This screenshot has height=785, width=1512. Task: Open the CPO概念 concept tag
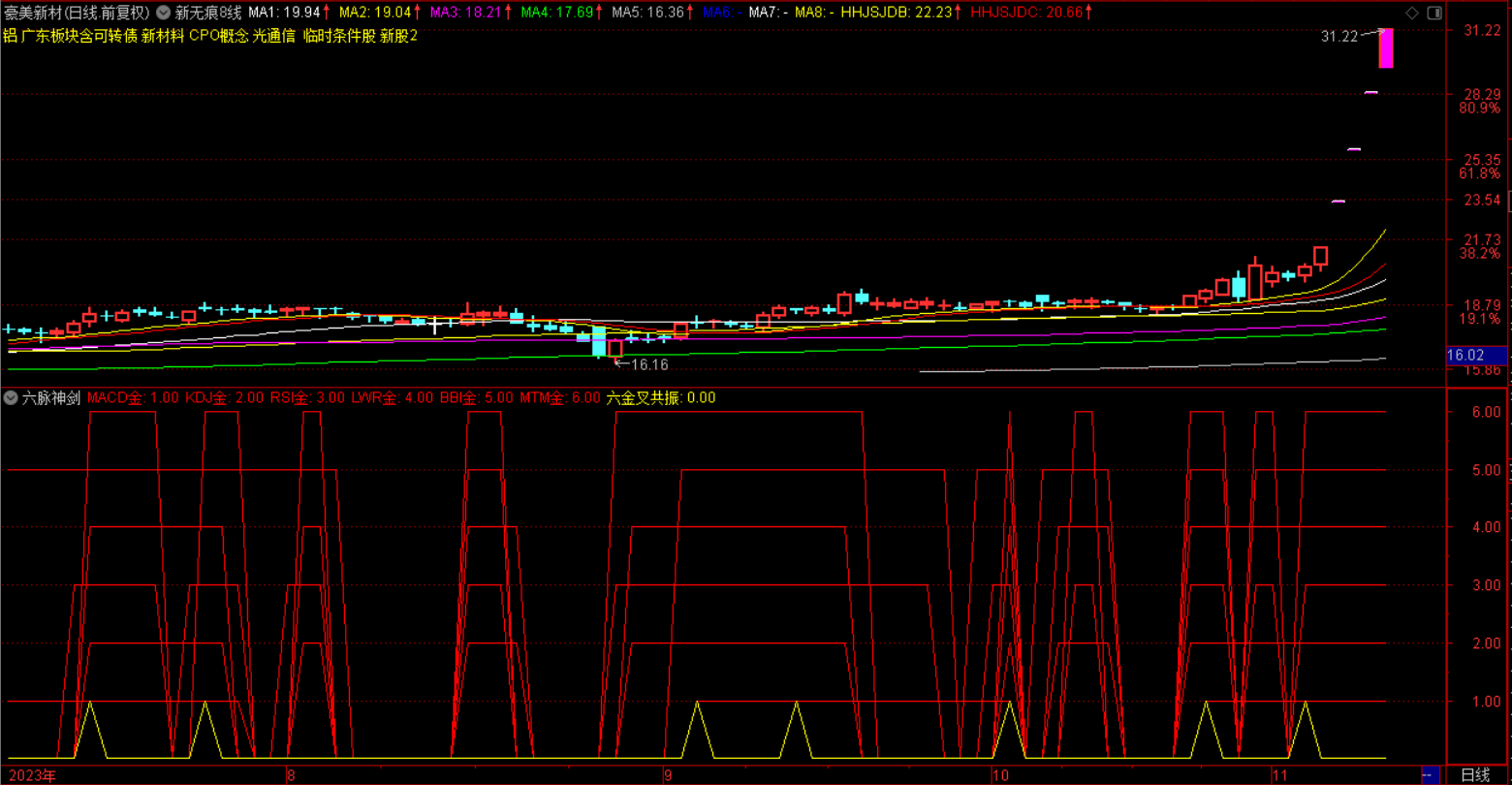[219, 36]
